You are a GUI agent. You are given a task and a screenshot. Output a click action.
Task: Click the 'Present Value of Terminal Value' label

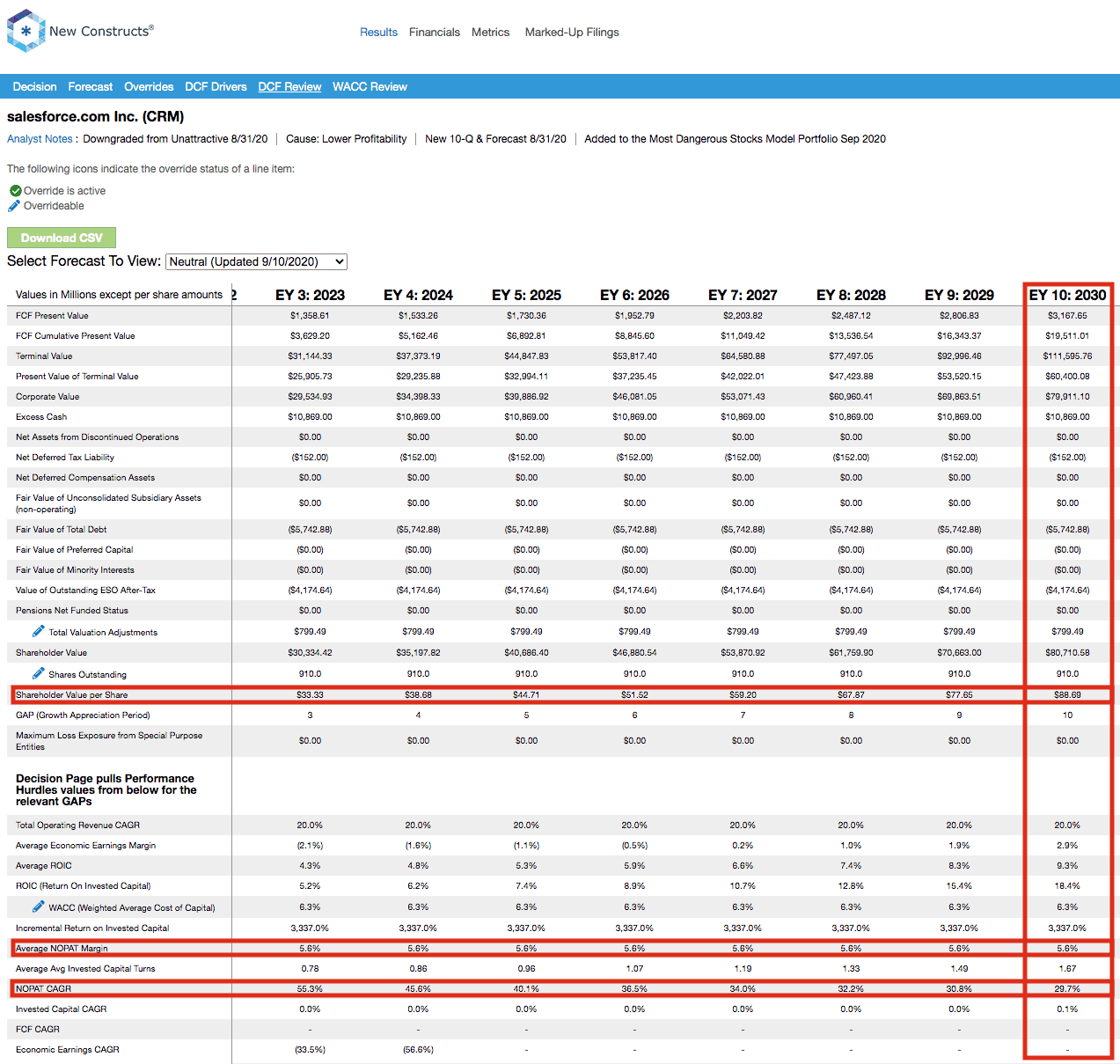tap(77, 377)
